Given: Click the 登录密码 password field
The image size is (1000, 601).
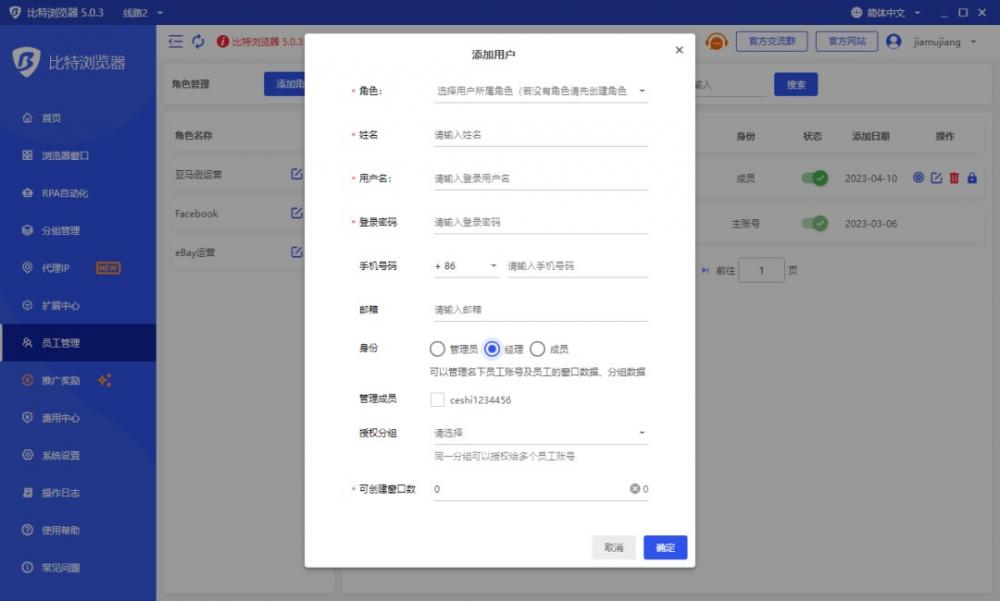Looking at the screenshot, I should tap(541, 223).
